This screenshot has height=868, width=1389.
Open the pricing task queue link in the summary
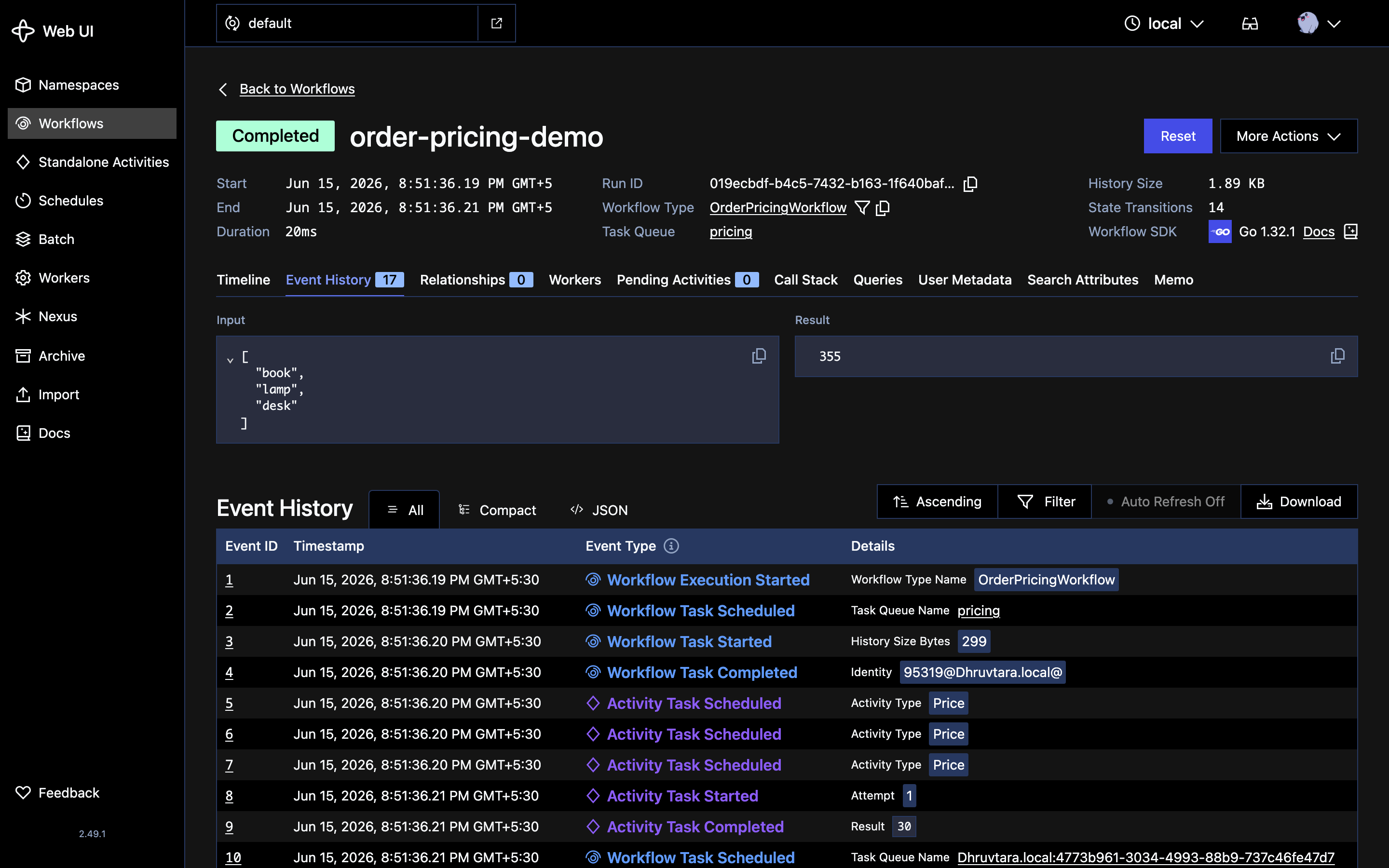click(731, 231)
